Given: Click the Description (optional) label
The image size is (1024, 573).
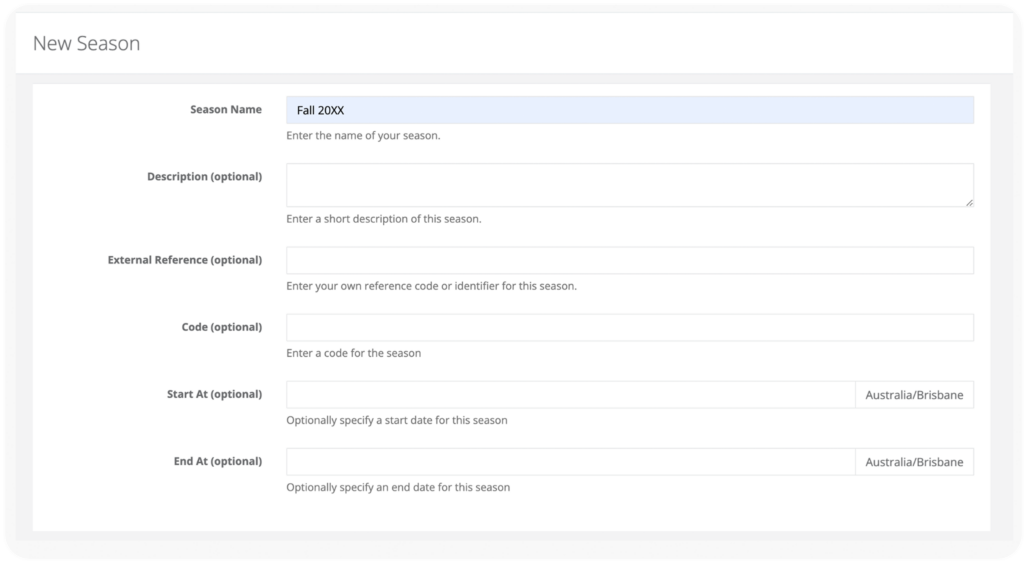Looking at the screenshot, I should pyautogui.click(x=204, y=176).
